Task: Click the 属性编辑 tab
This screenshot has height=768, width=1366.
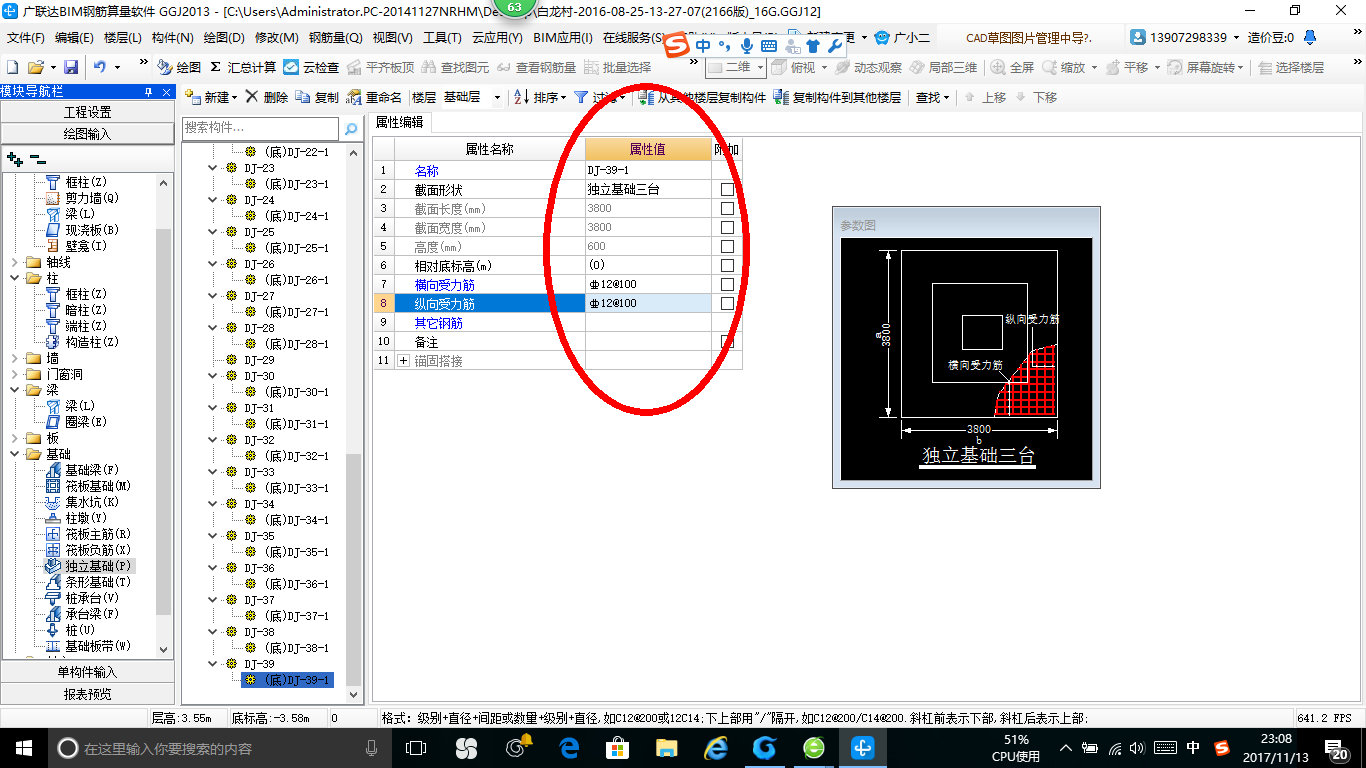Action: (400, 123)
